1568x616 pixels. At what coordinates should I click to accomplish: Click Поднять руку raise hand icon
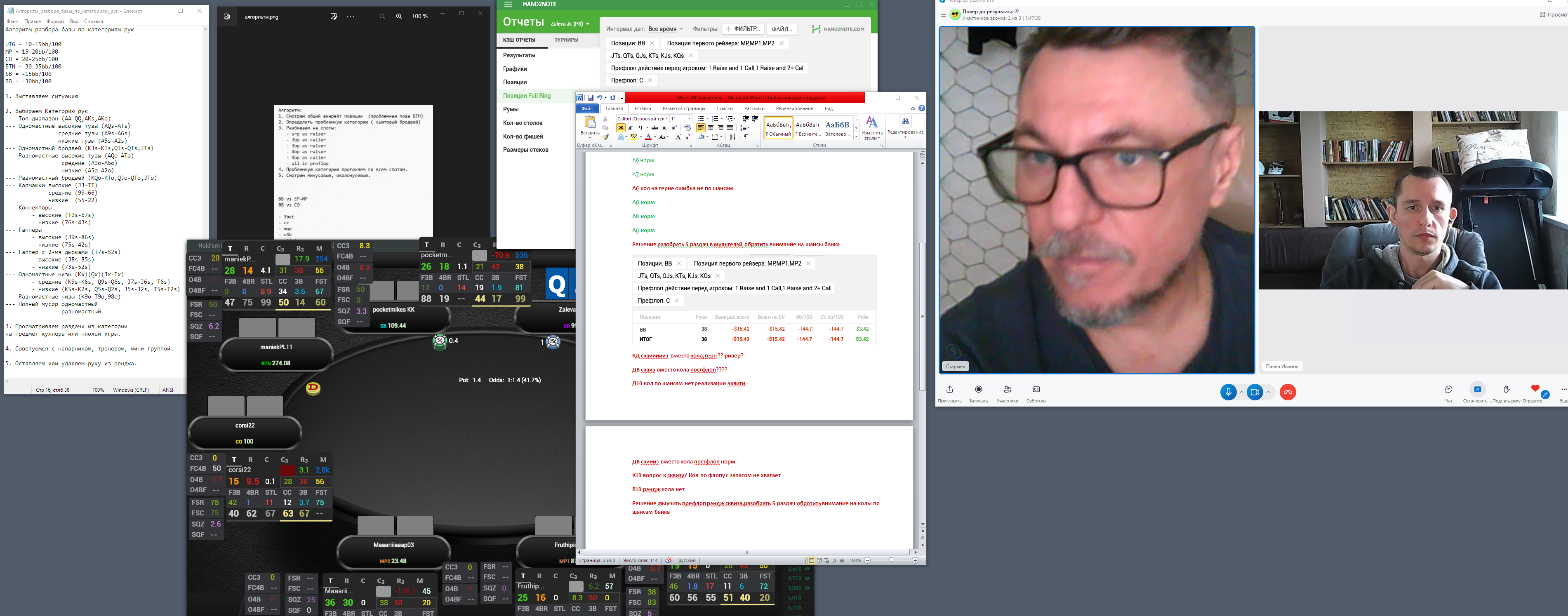(1507, 390)
